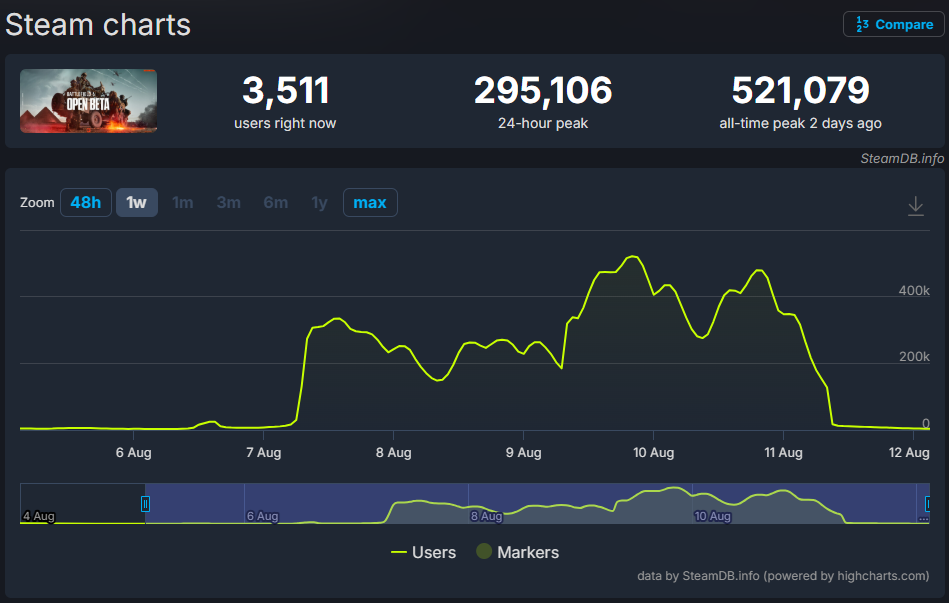Click the all-time peak value 521,079
Screen dimensions: 949x603
pos(800,91)
